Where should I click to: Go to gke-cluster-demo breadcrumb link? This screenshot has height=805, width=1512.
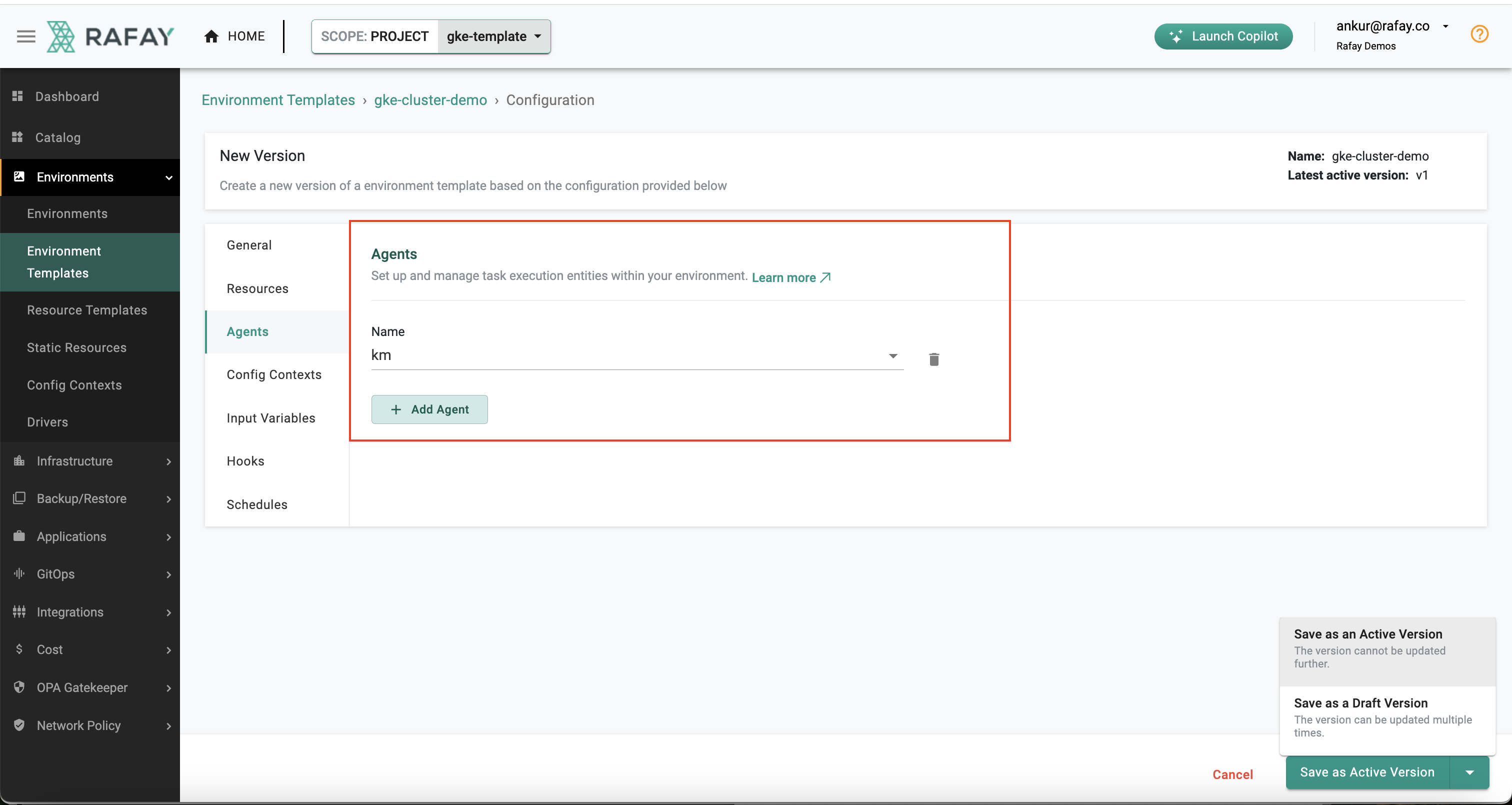click(x=430, y=100)
